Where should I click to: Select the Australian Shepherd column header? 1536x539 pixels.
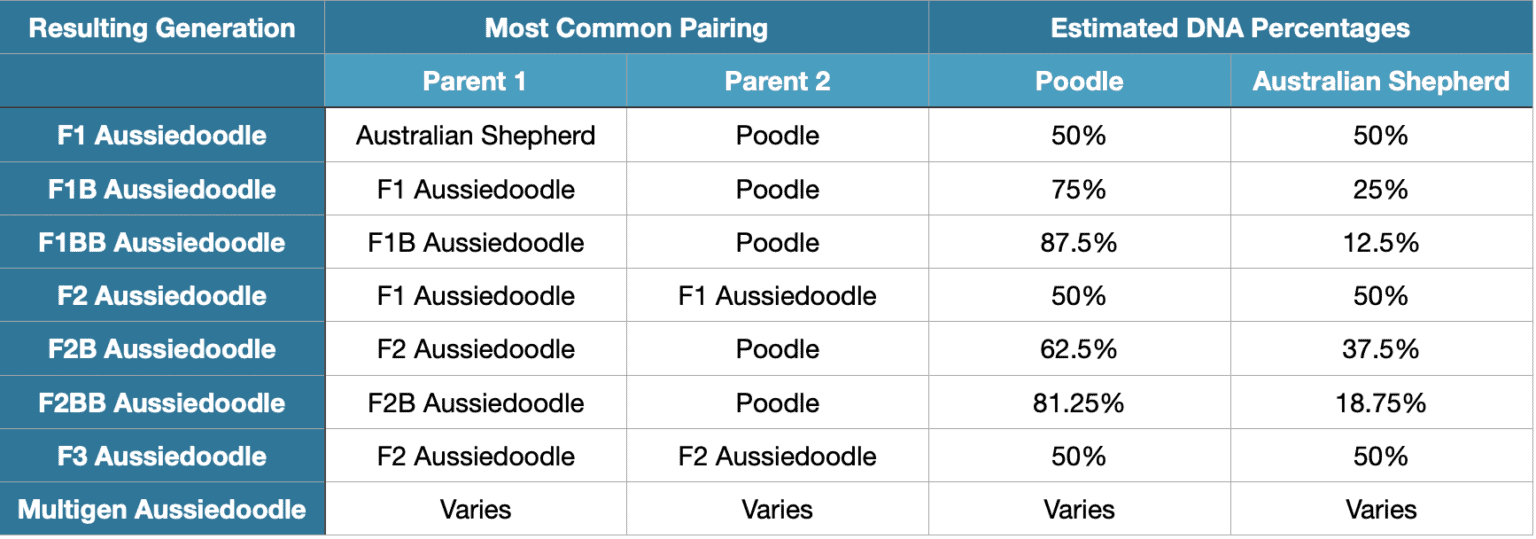tap(1382, 81)
